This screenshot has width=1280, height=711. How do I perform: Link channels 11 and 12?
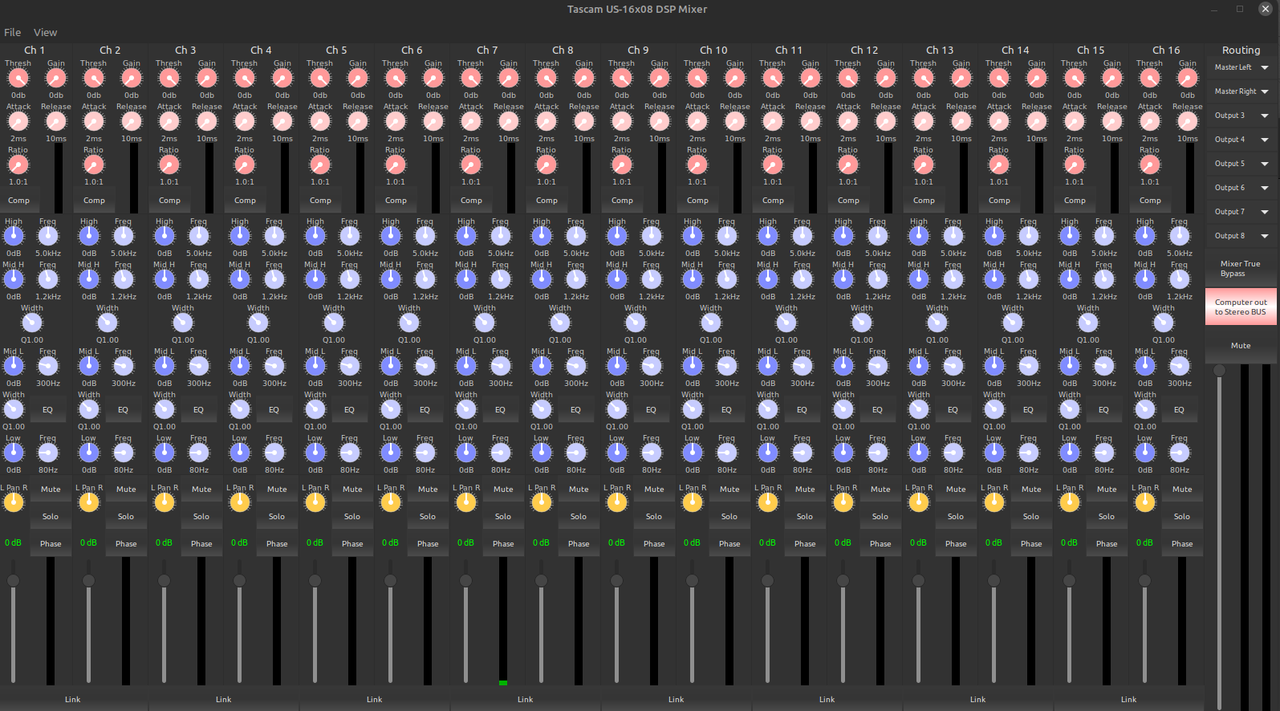point(827,699)
